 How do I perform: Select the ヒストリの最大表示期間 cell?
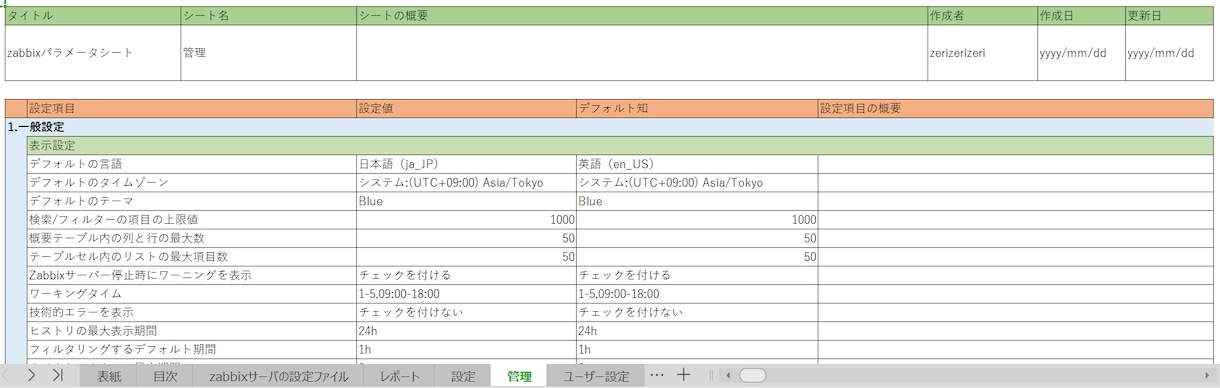click(x=191, y=331)
